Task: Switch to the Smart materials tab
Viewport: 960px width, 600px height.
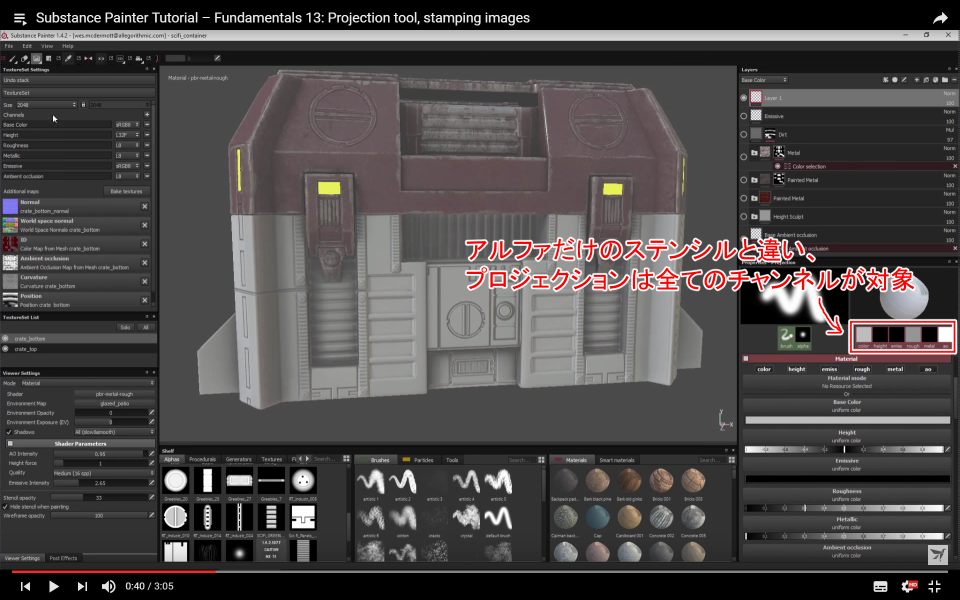Action: 617,460
